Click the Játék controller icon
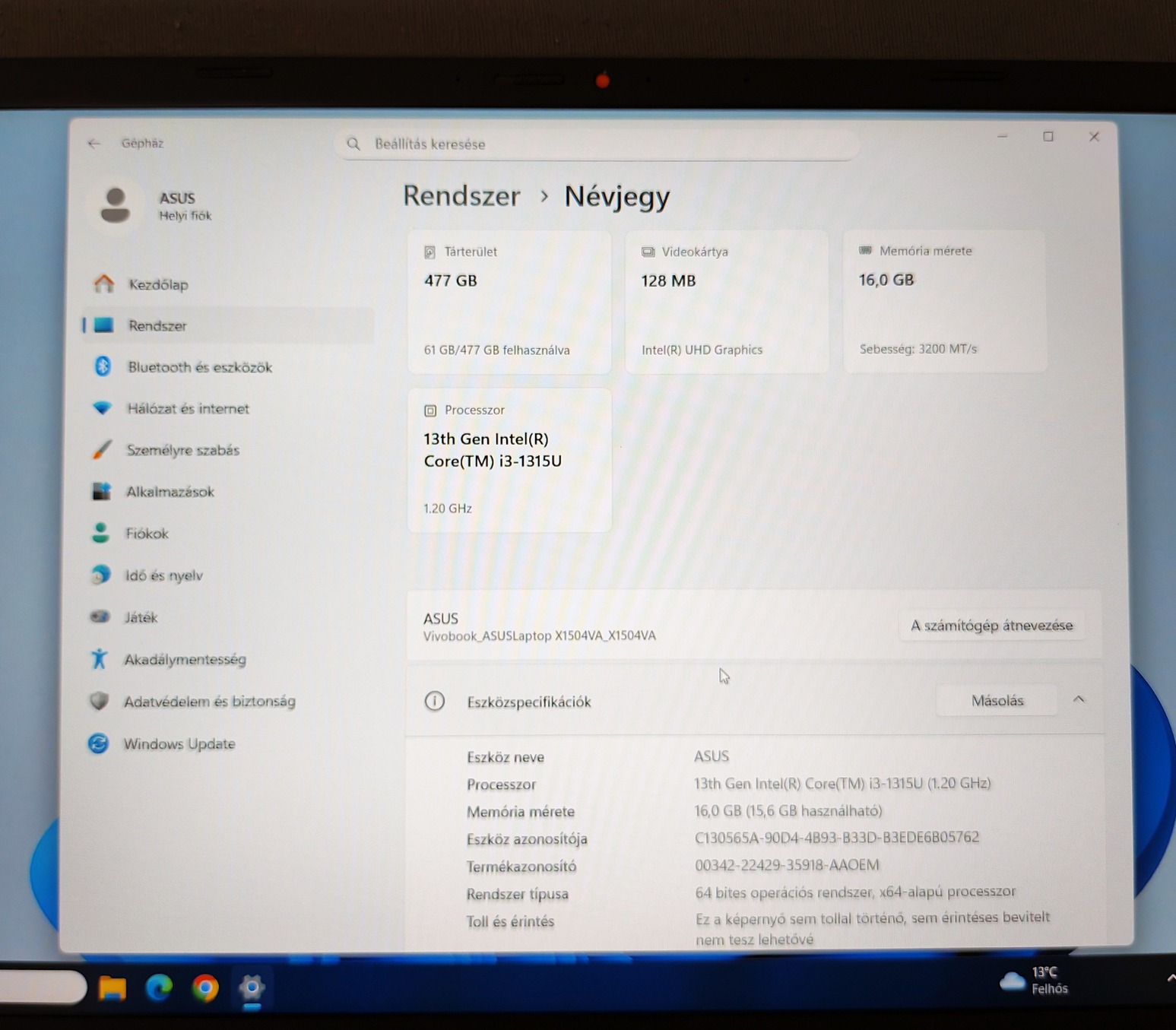Viewport: 1176px width, 1030px height. (100, 616)
